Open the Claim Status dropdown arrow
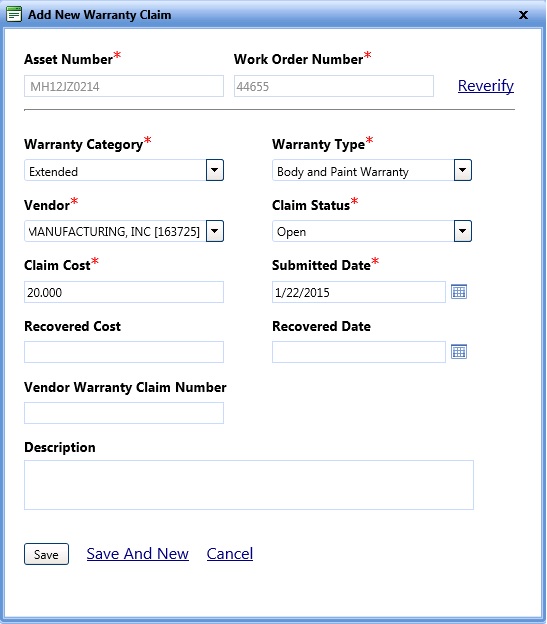Screen dimensions: 547x624 [x=463, y=231]
